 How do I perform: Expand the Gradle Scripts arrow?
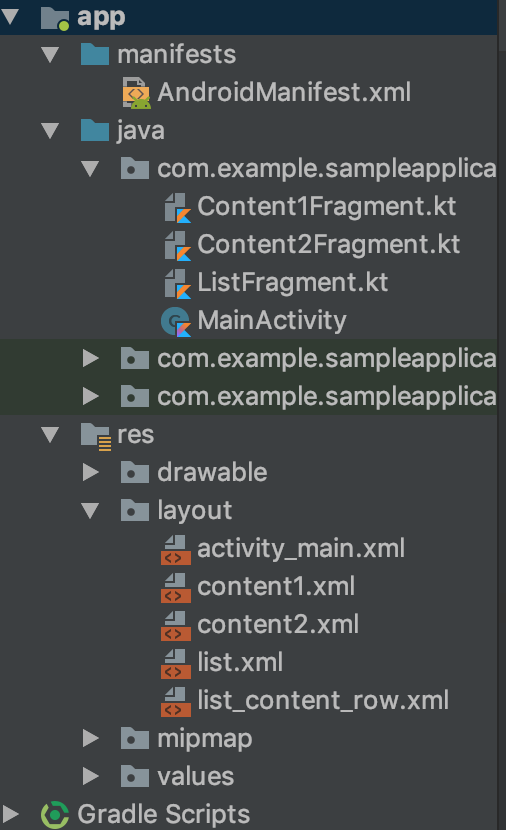[10, 815]
